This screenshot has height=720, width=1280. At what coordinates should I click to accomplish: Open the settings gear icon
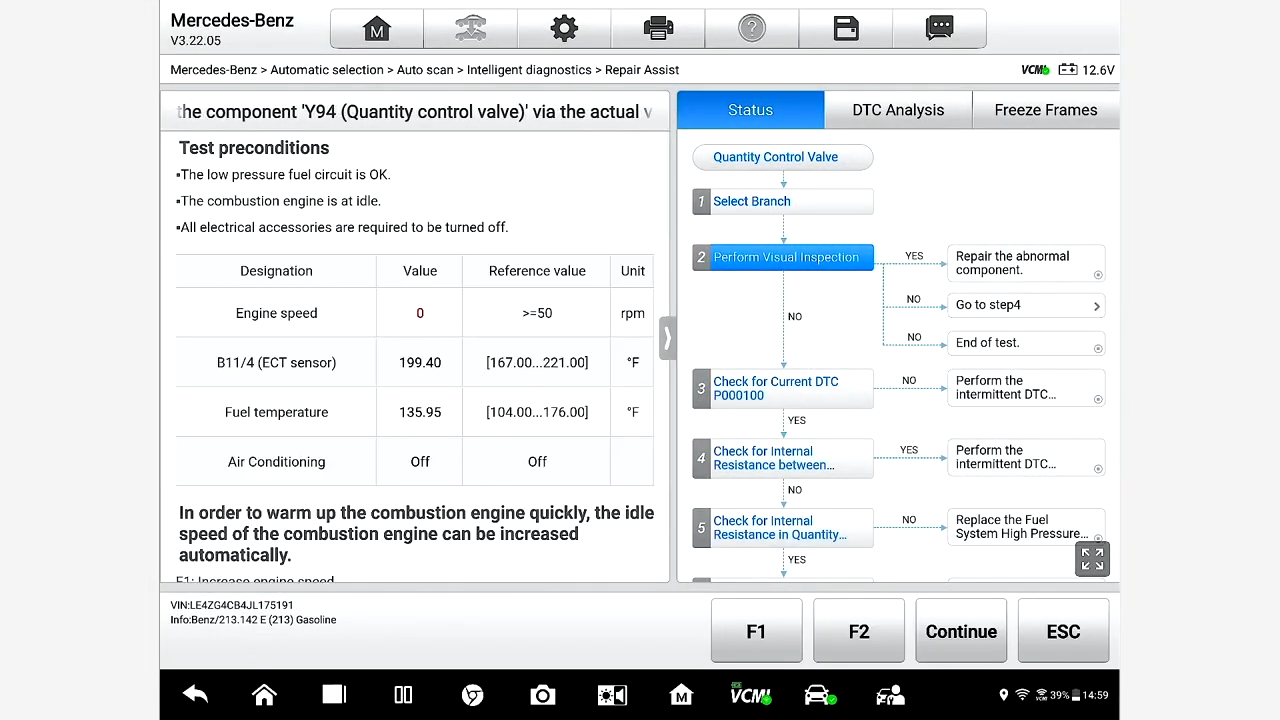564,29
